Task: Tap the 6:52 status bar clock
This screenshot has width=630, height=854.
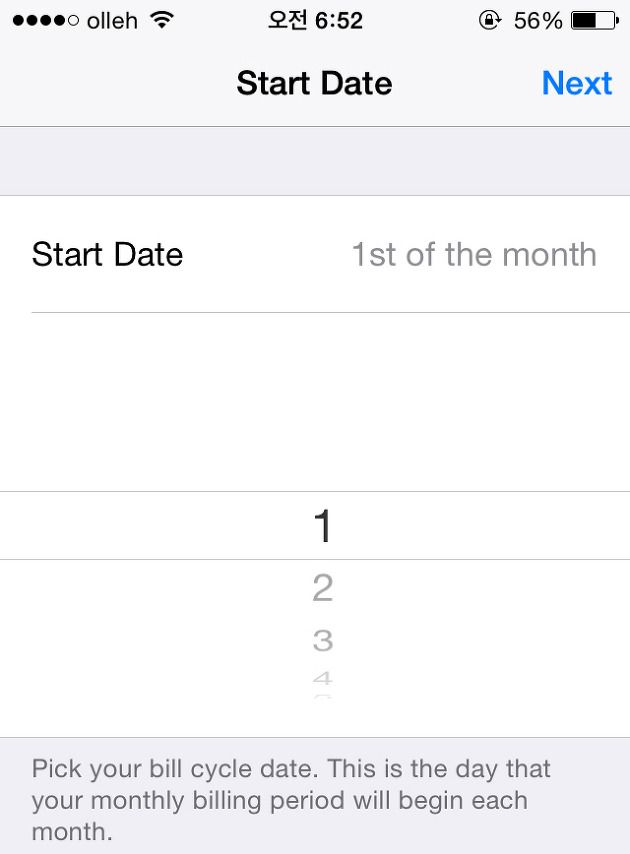Action: (315, 21)
